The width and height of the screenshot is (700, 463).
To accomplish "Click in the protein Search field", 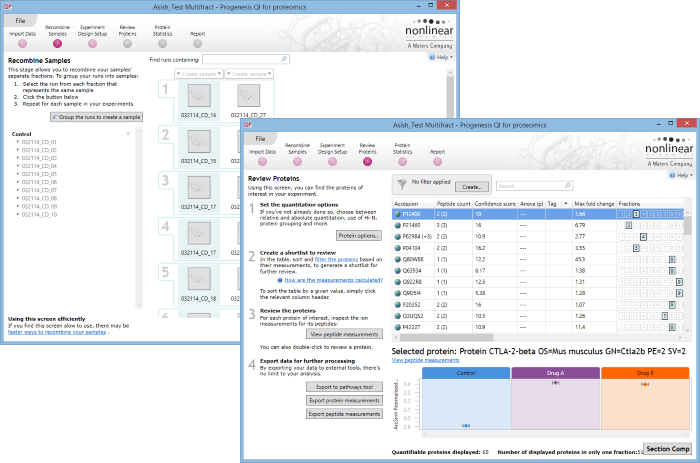I will coord(530,186).
